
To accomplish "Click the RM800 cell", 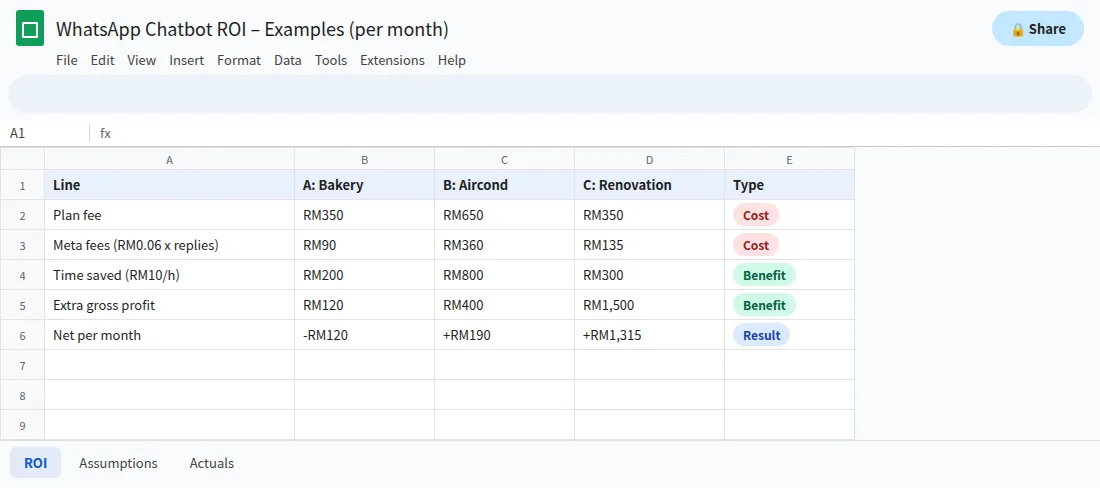I will tap(504, 276).
